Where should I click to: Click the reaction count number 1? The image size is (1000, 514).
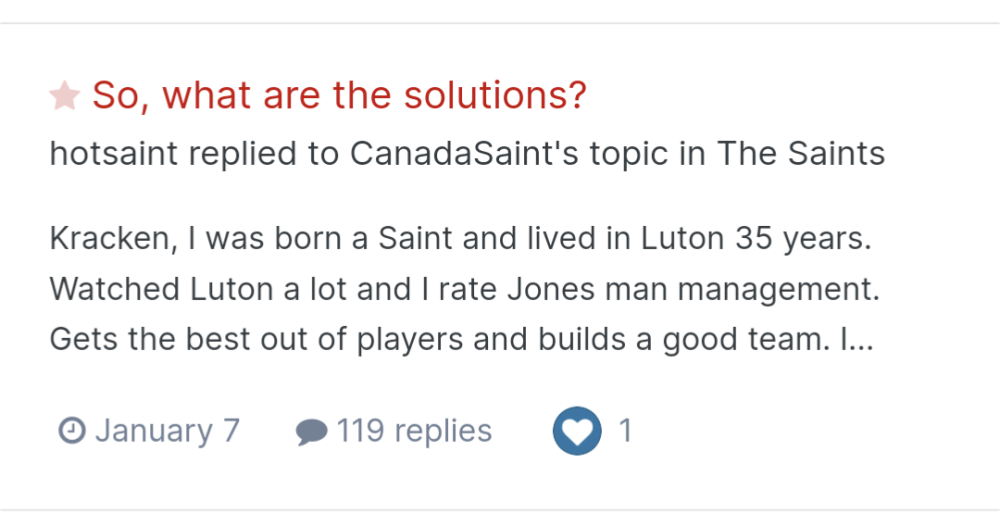pyautogui.click(x=625, y=431)
